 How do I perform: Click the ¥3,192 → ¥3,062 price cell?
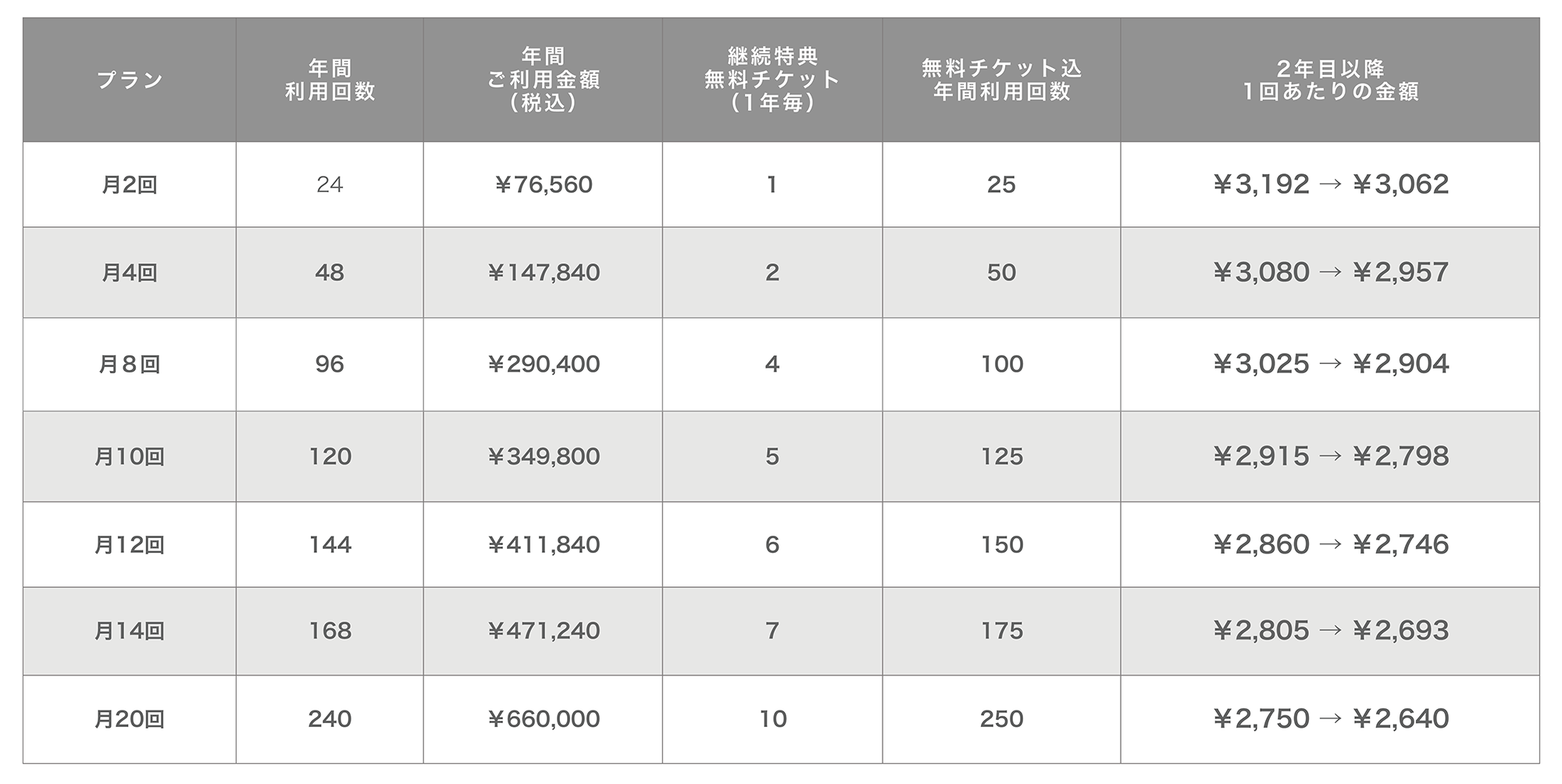tap(1330, 184)
